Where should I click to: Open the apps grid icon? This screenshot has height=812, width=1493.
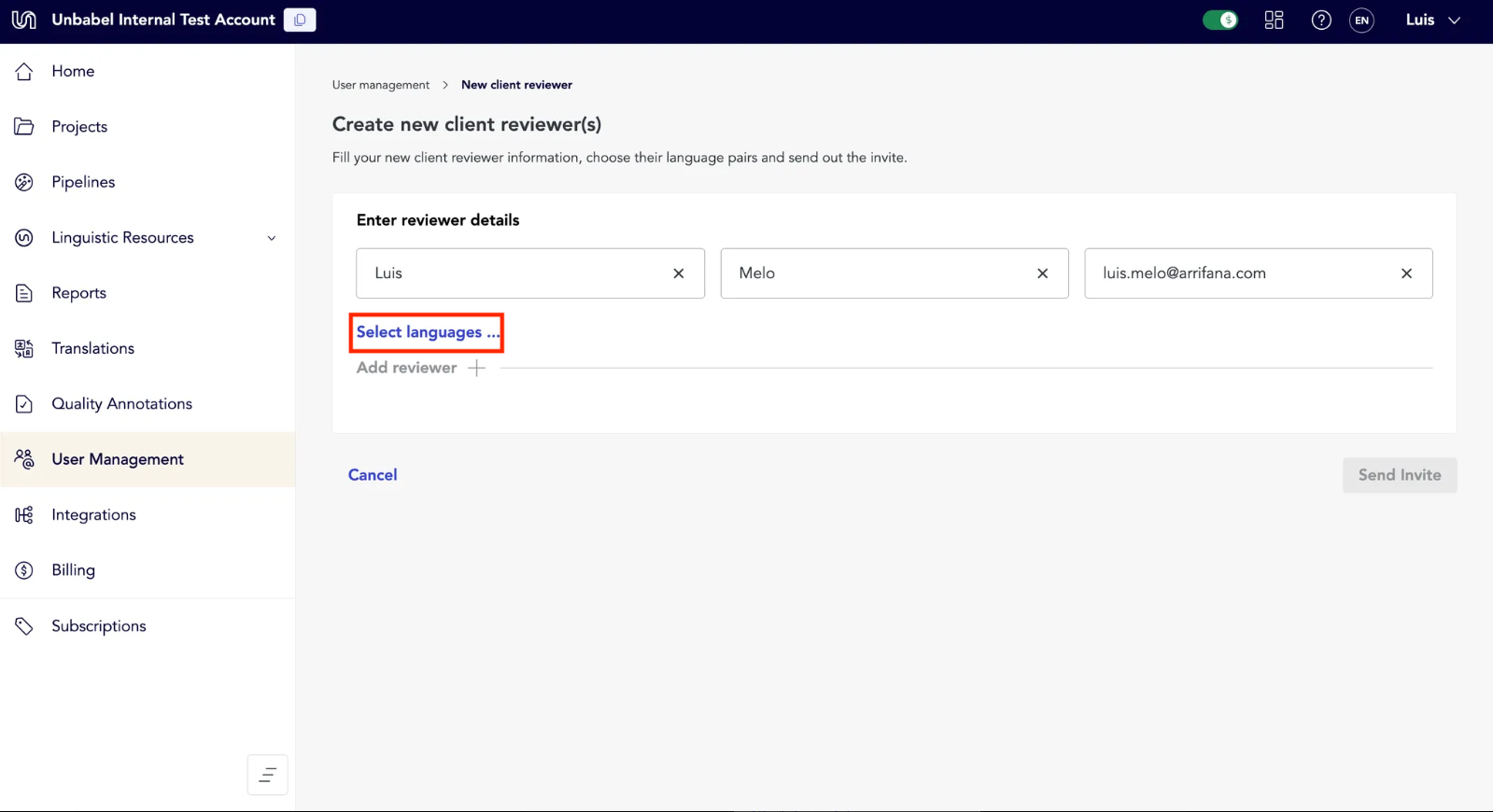point(1274,20)
